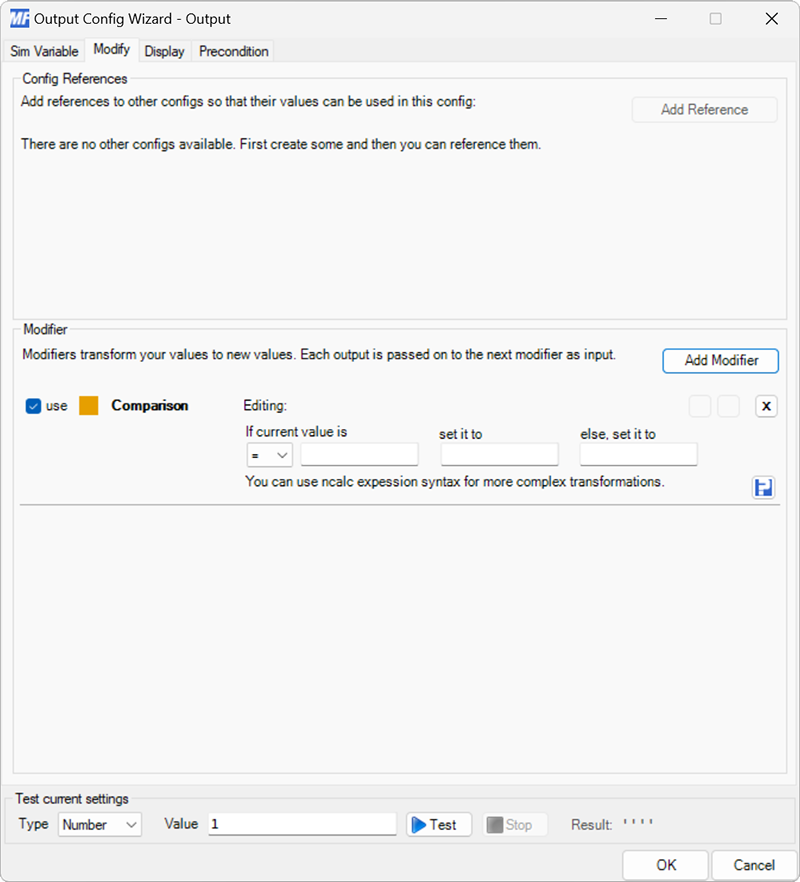Add a new modifier with Add Modifier

[720, 361]
